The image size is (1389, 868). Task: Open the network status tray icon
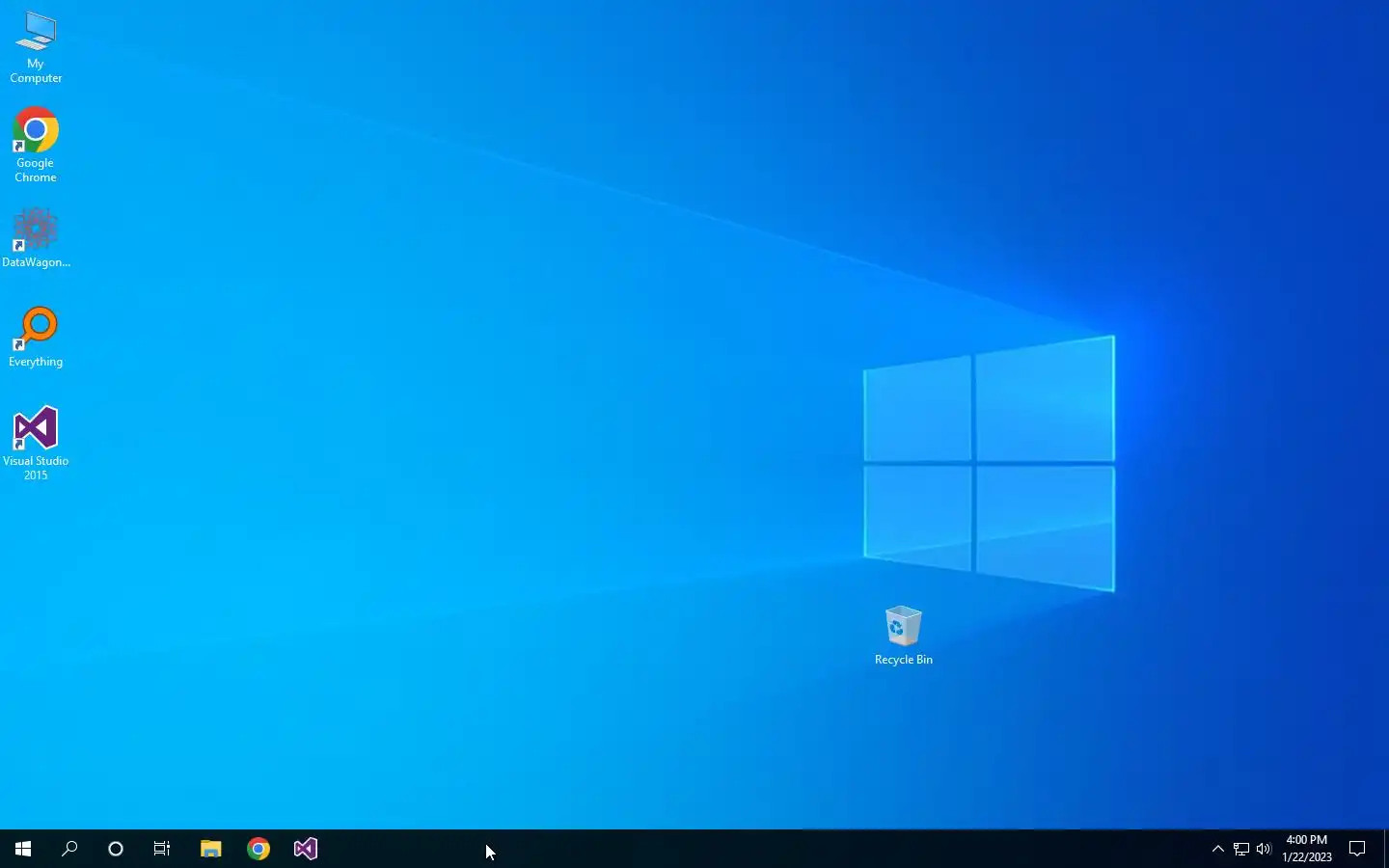tap(1240, 849)
